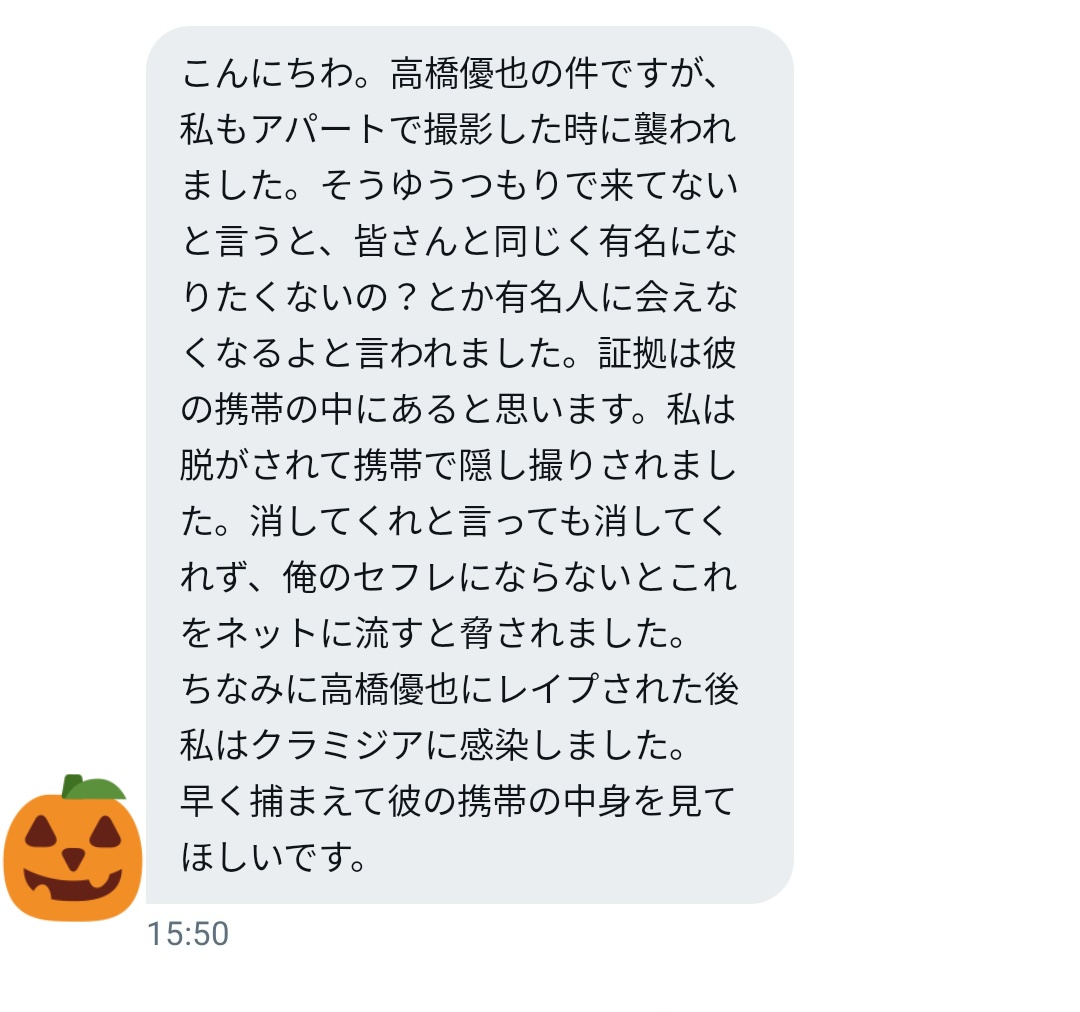Click the gray message bubble

470,465
